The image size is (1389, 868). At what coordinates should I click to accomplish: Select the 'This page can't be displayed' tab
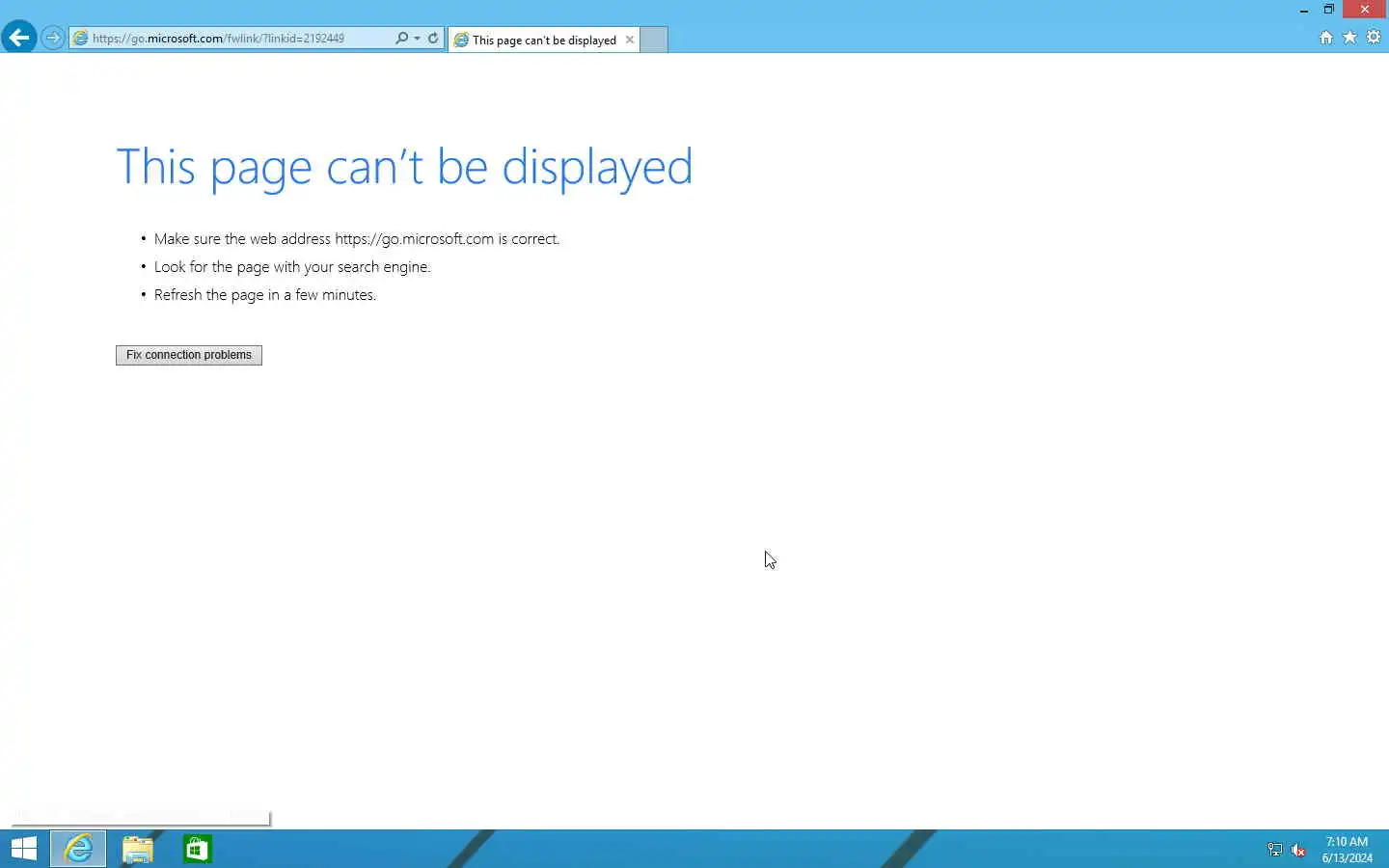click(x=544, y=40)
